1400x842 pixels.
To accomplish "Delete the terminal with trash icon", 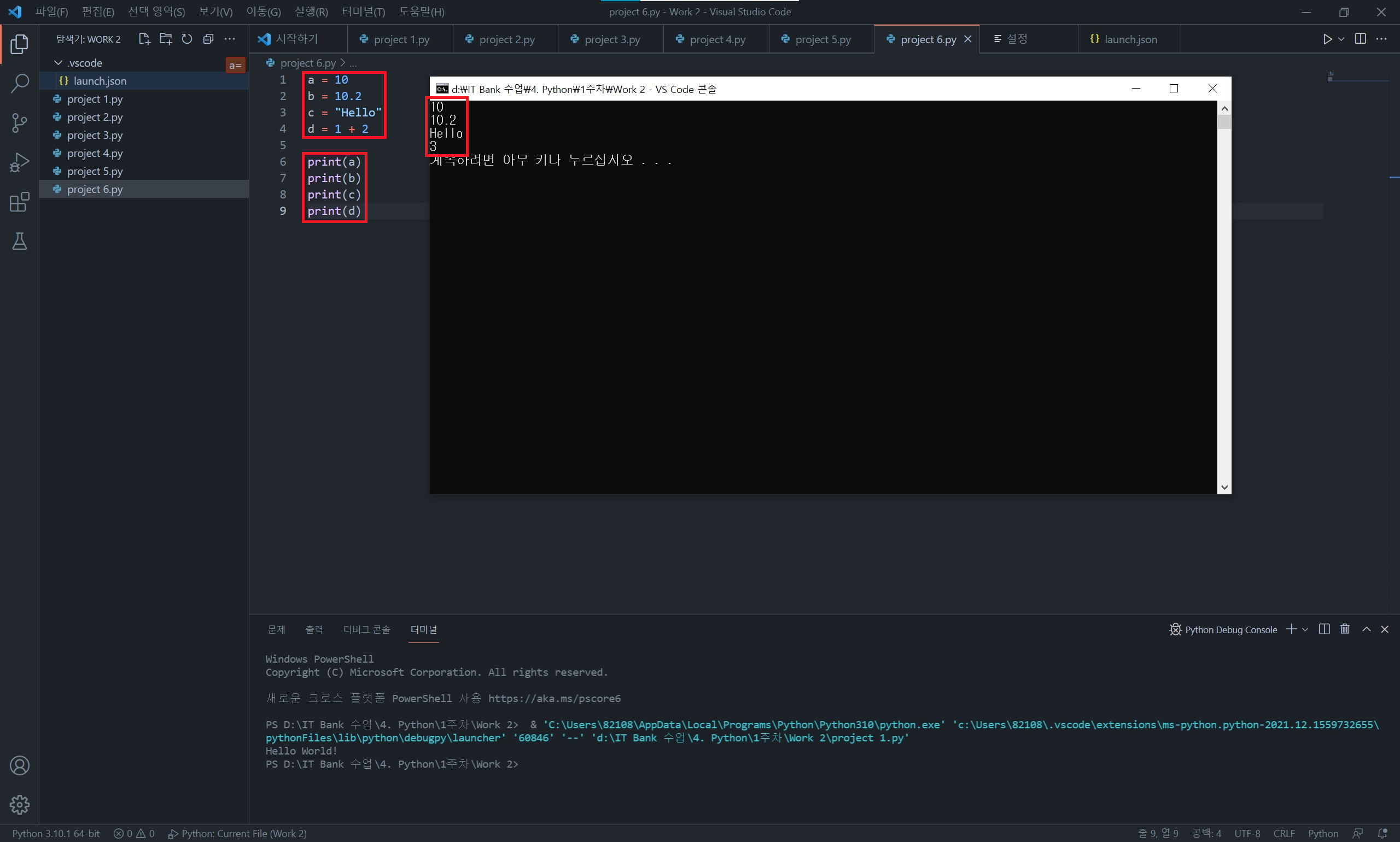I will tap(1344, 629).
